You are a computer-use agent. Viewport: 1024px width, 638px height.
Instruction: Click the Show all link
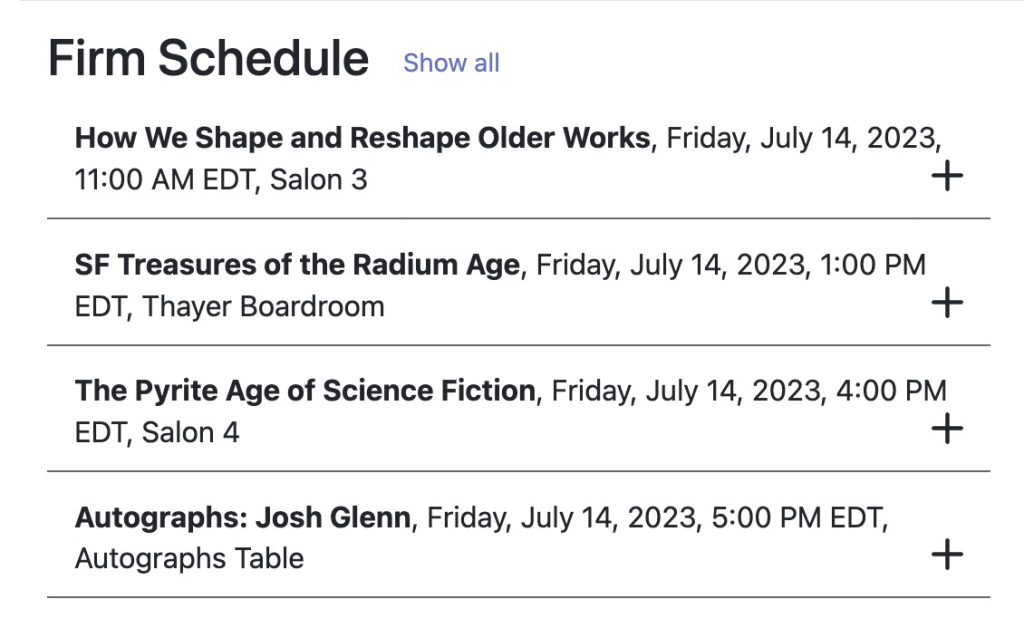pyautogui.click(x=451, y=63)
